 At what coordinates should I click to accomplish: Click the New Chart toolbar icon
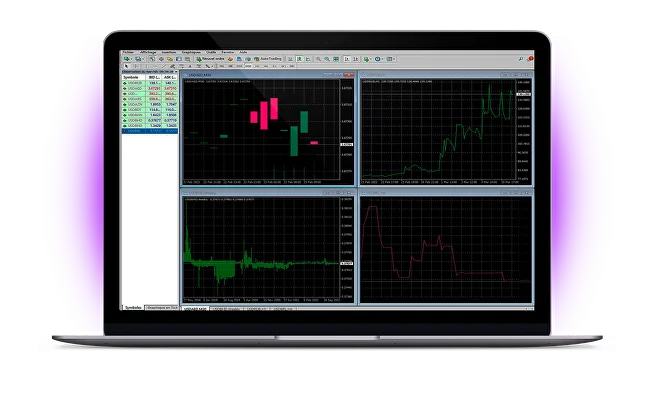(x=126, y=59)
